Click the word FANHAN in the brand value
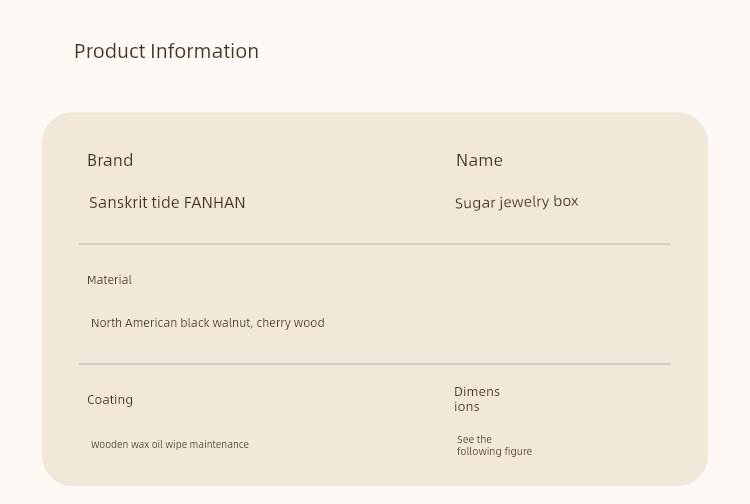Viewport: 750px width, 504px height. tap(214, 203)
